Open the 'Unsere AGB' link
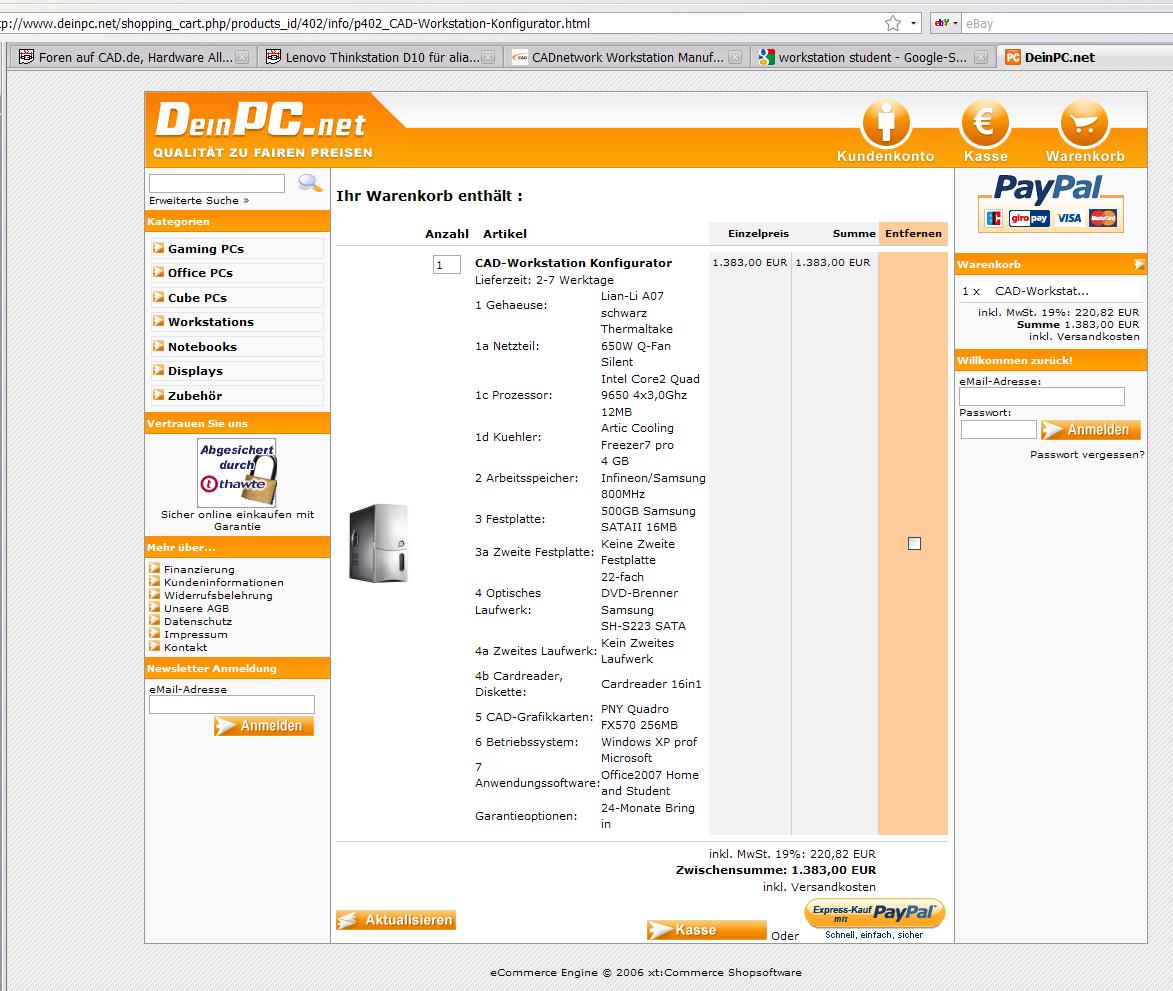Screen dimensions: 1173x991 (x=196, y=609)
